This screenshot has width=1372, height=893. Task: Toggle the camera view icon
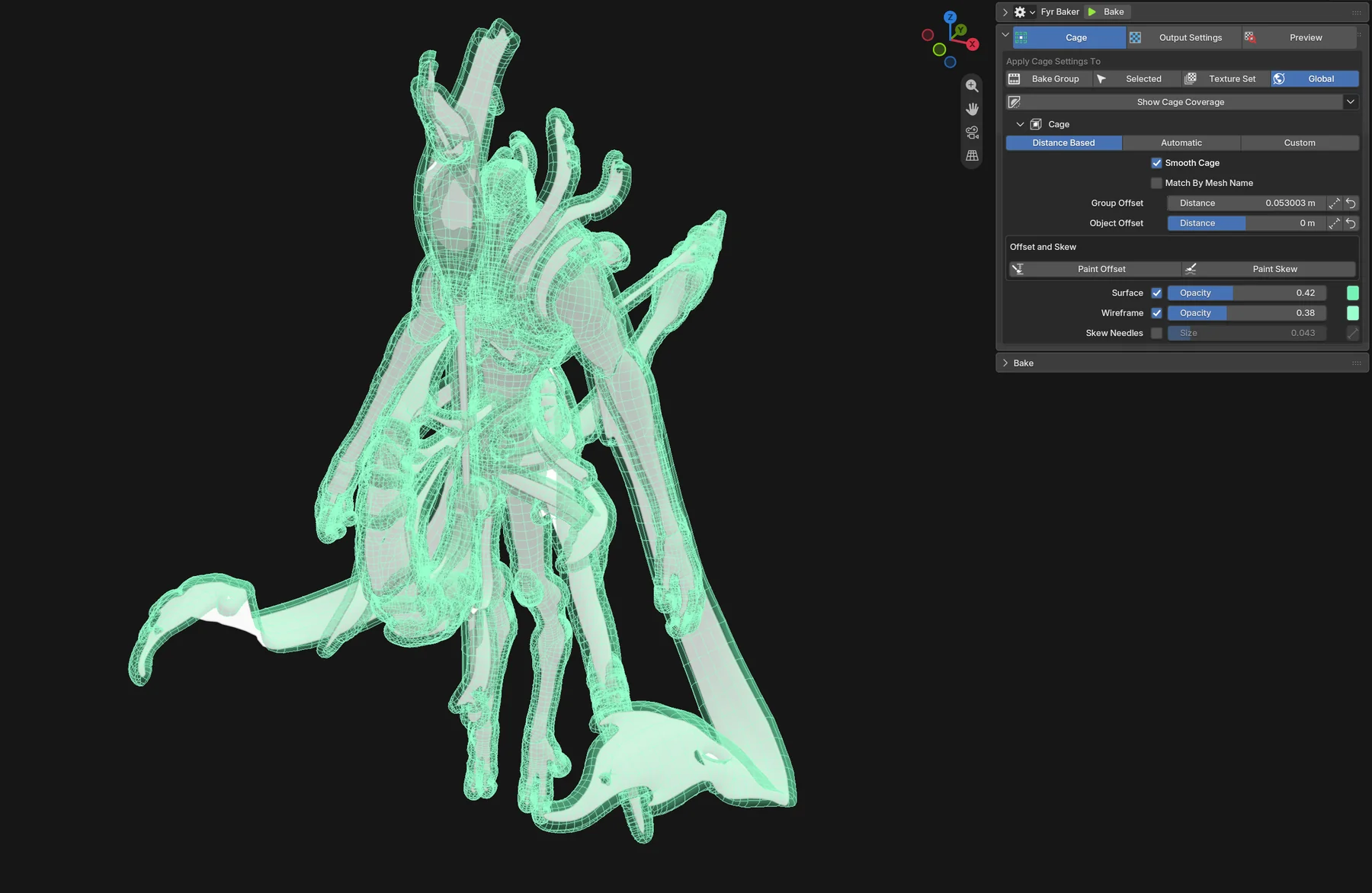972,133
